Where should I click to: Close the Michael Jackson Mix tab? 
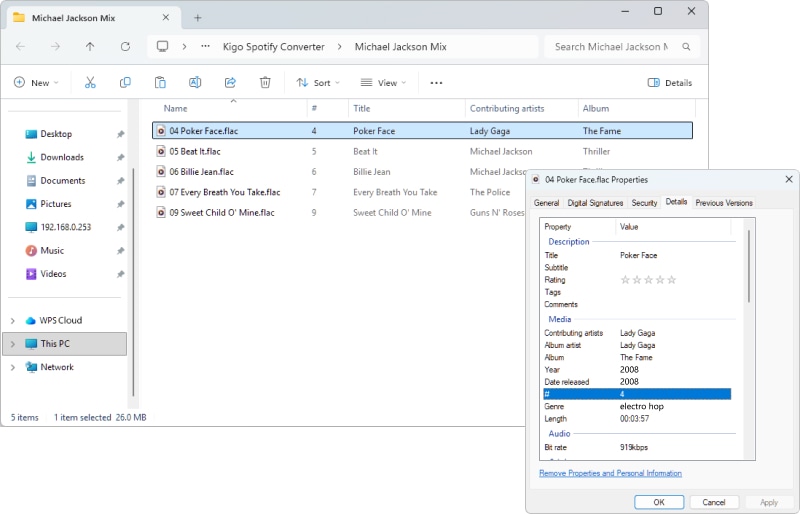166,17
